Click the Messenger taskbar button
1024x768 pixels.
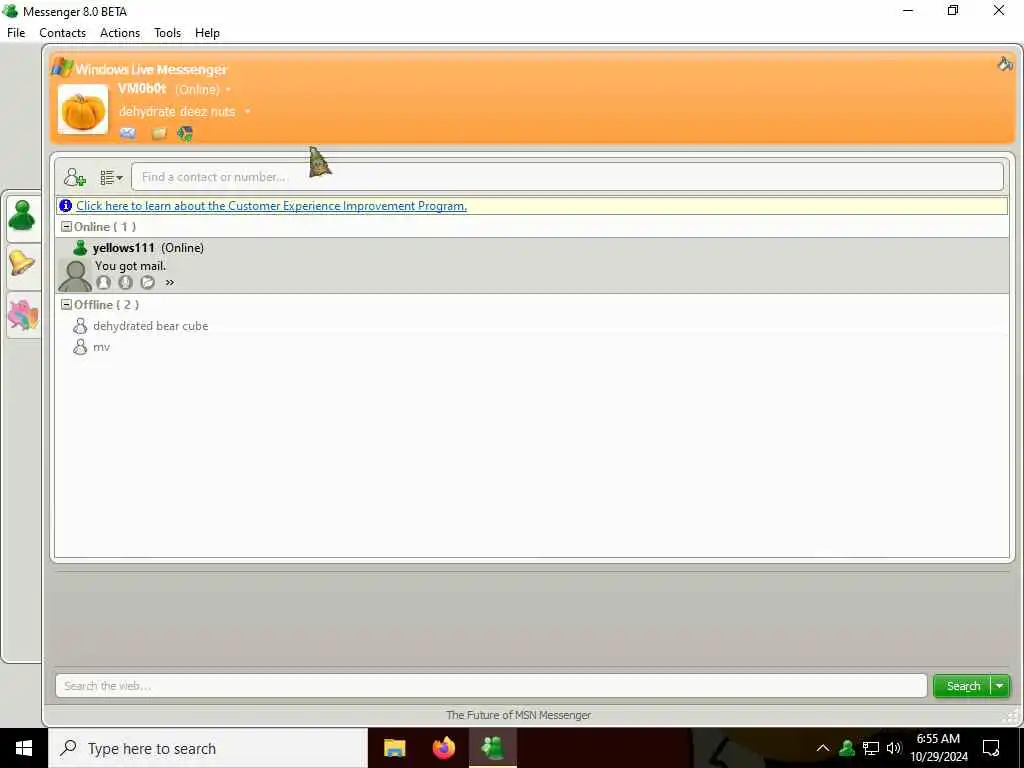493,748
